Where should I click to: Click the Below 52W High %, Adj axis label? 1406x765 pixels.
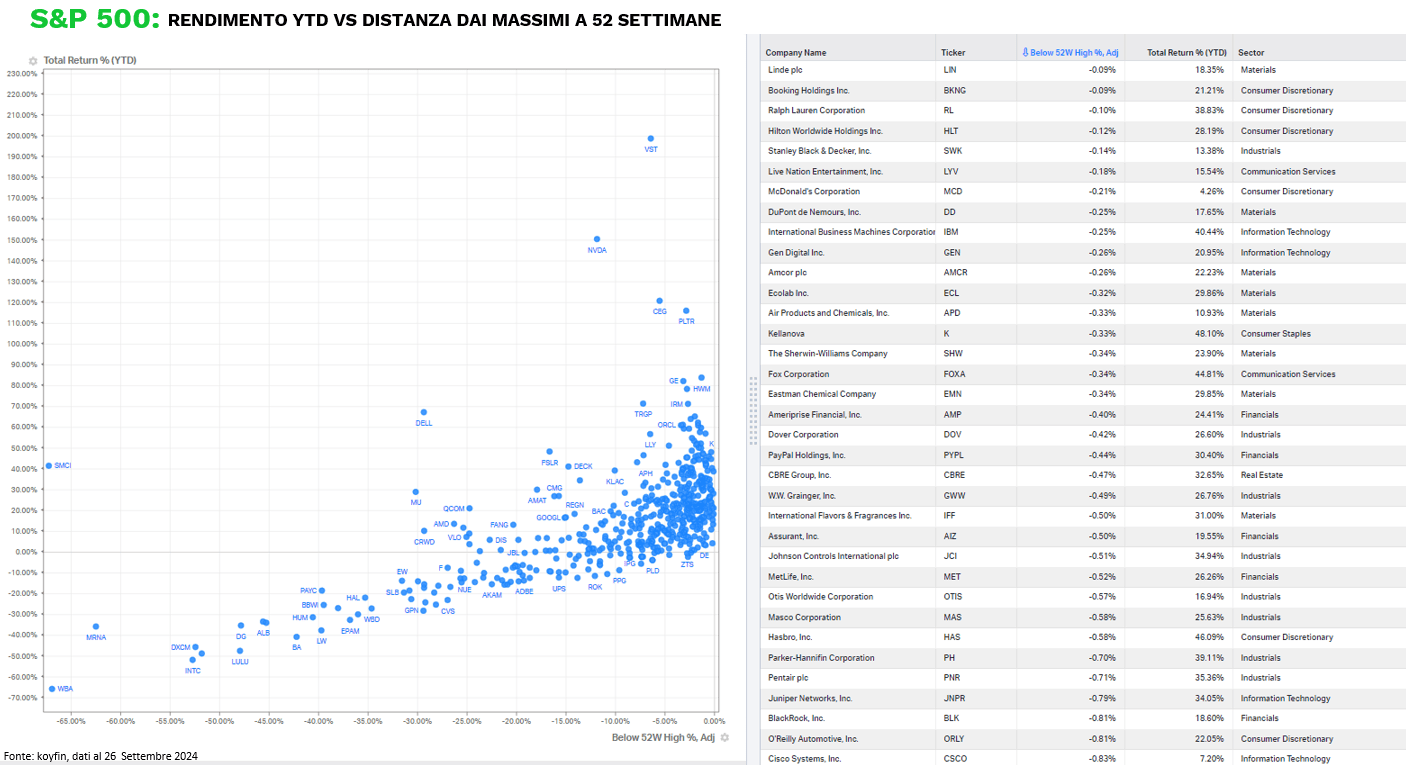point(664,738)
